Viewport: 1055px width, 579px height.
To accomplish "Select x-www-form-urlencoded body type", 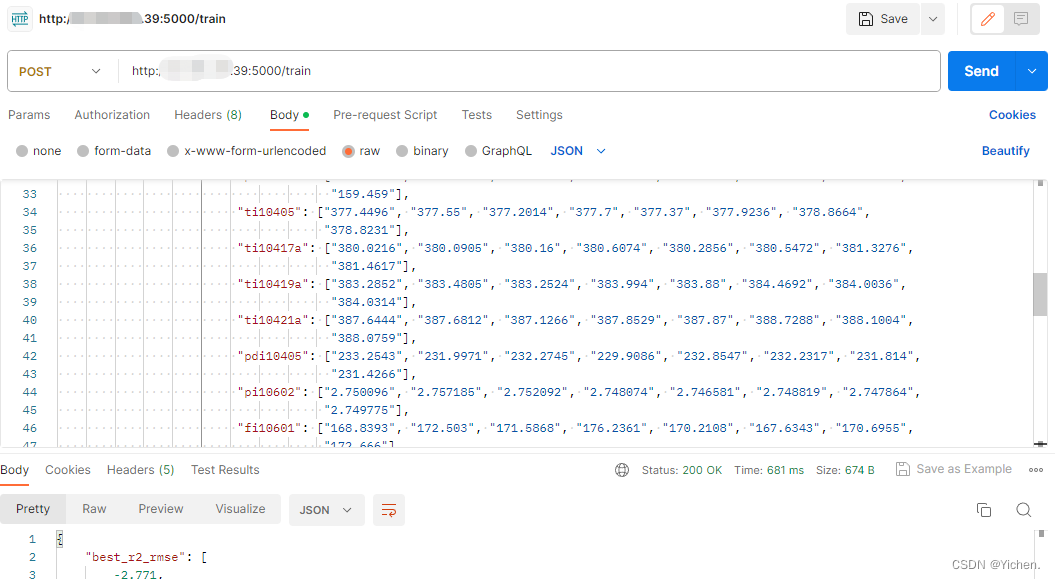I will click(x=246, y=151).
